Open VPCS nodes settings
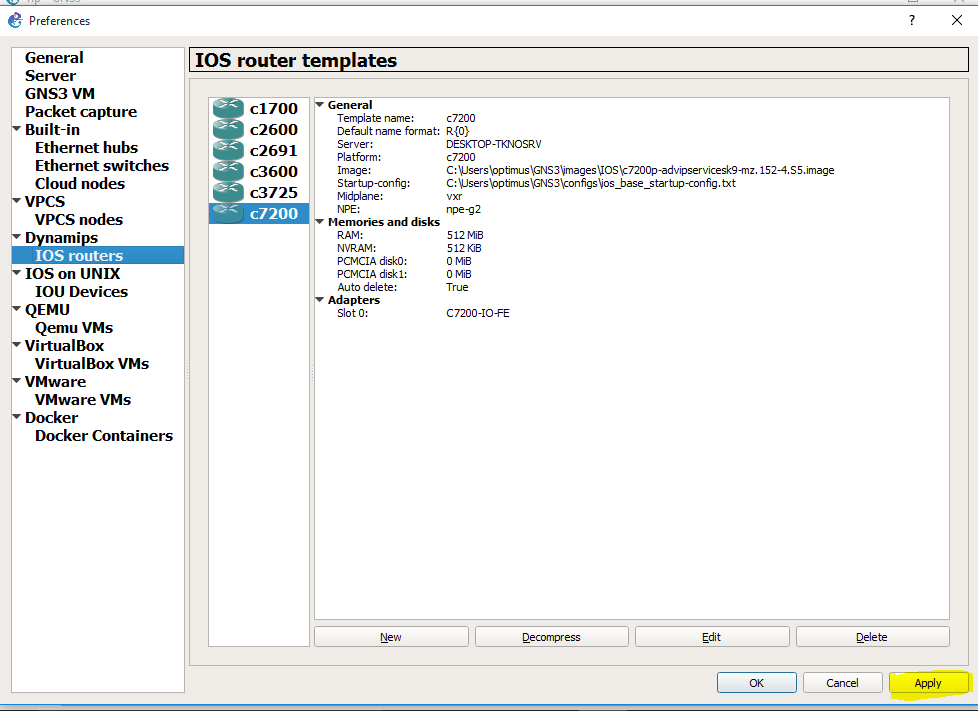 coord(79,220)
